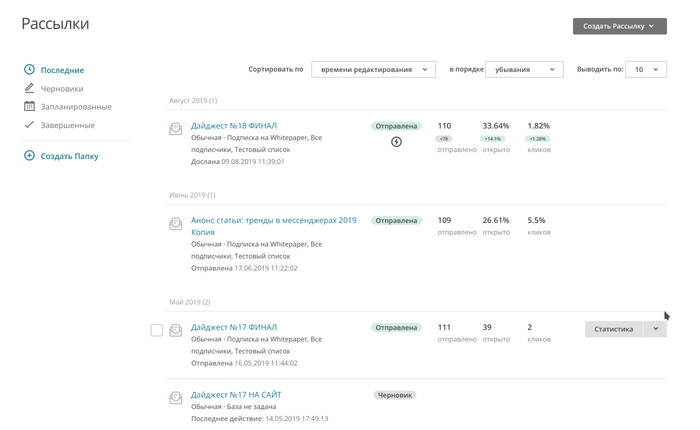Open the Завершенные folder

(x=67, y=125)
